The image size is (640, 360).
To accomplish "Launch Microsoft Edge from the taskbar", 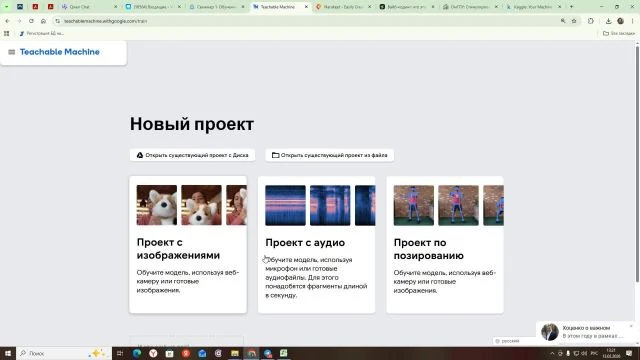I will (137, 353).
